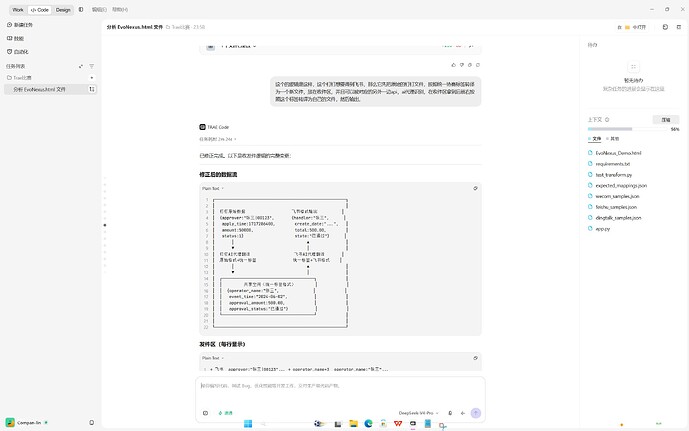This screenshot has width=689, height=431.
Task: Click the history icon in the top right header
Action: click(x=665, y=27)
